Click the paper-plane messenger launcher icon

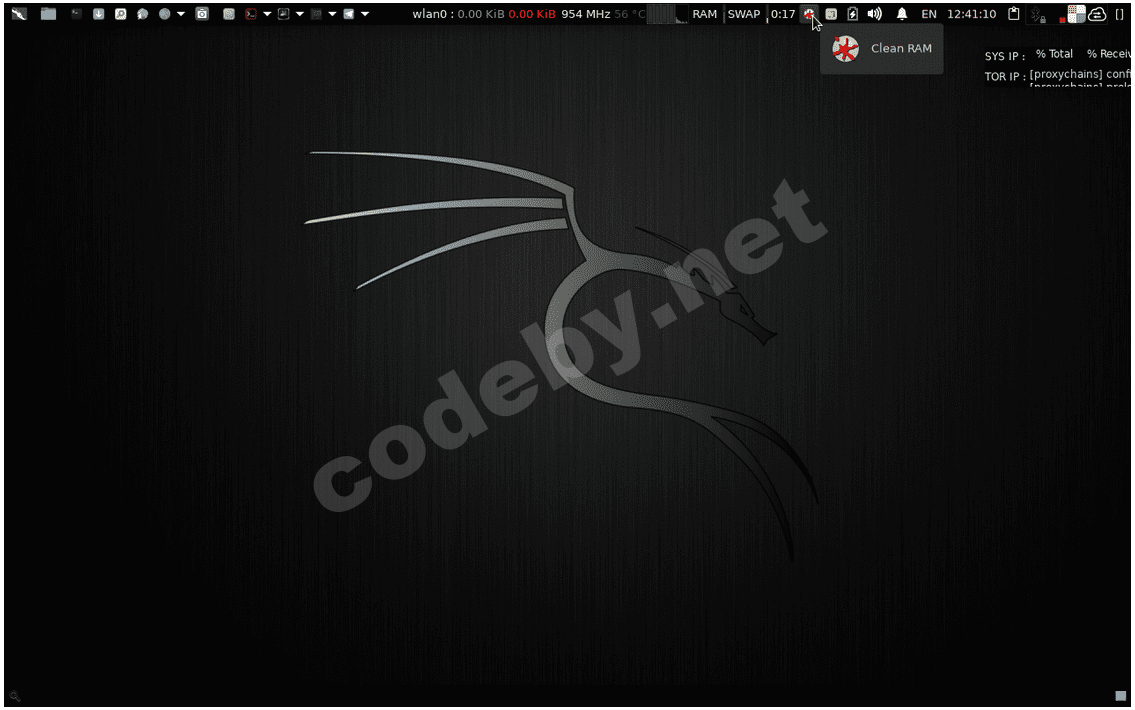pyautogui.click(x=349, y=14)
